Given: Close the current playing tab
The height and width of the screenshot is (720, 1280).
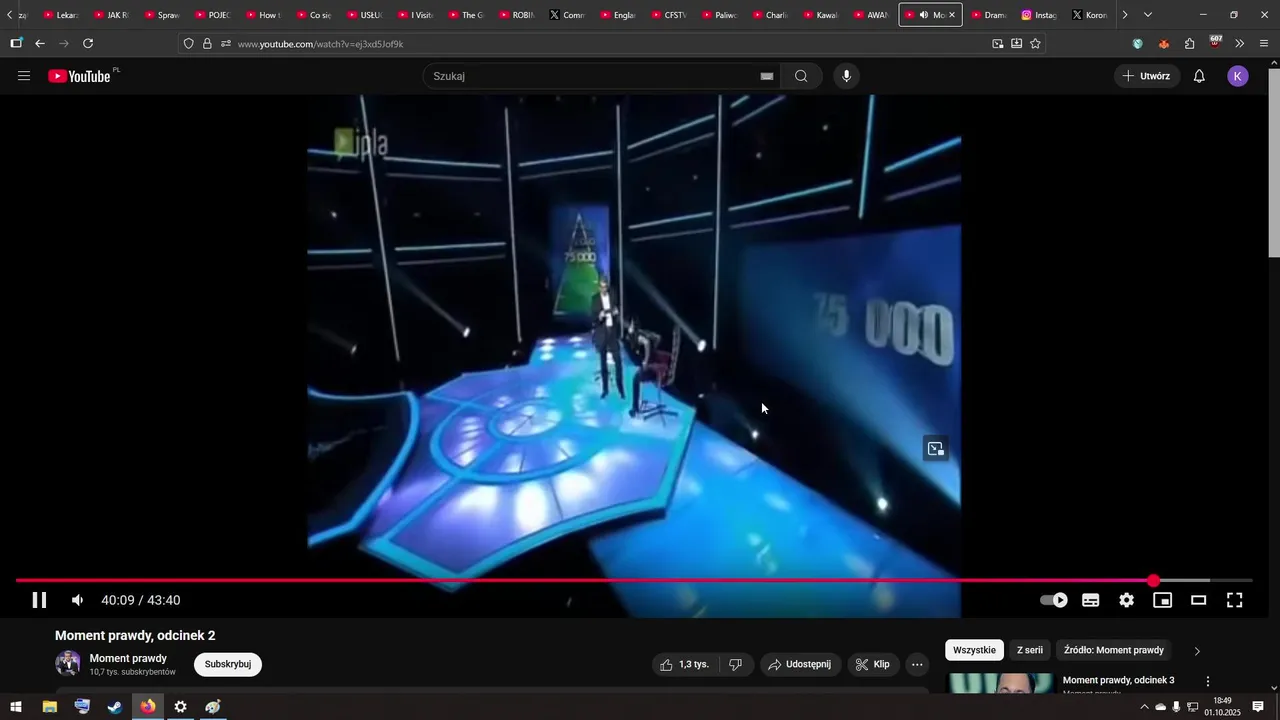Looking at the screenshot, I should coord(951,15).
